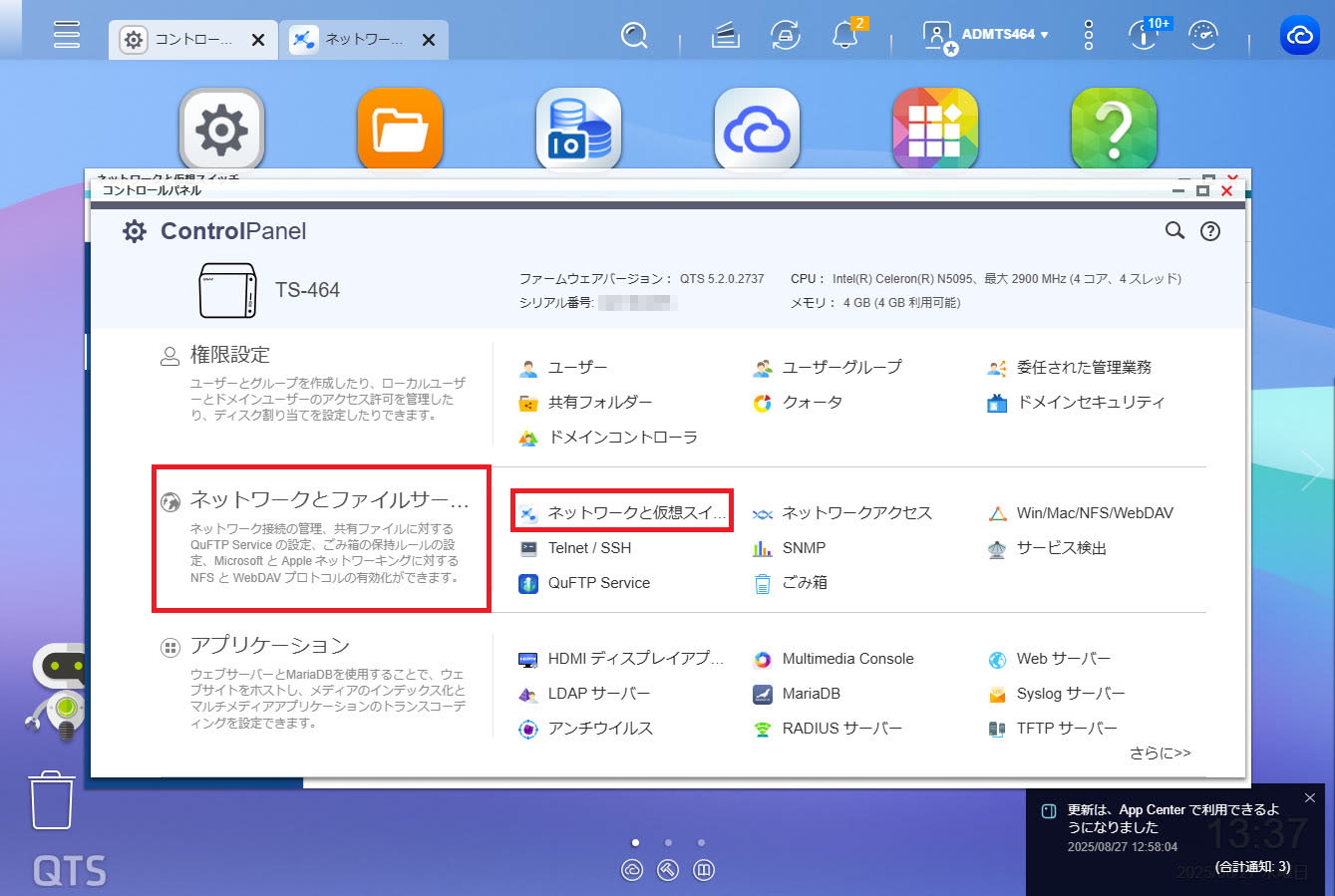Expand the ADMTS464 user menu
Image resolution: width=1335 pixels, height=896 pixels.
tap(1004, 35)
